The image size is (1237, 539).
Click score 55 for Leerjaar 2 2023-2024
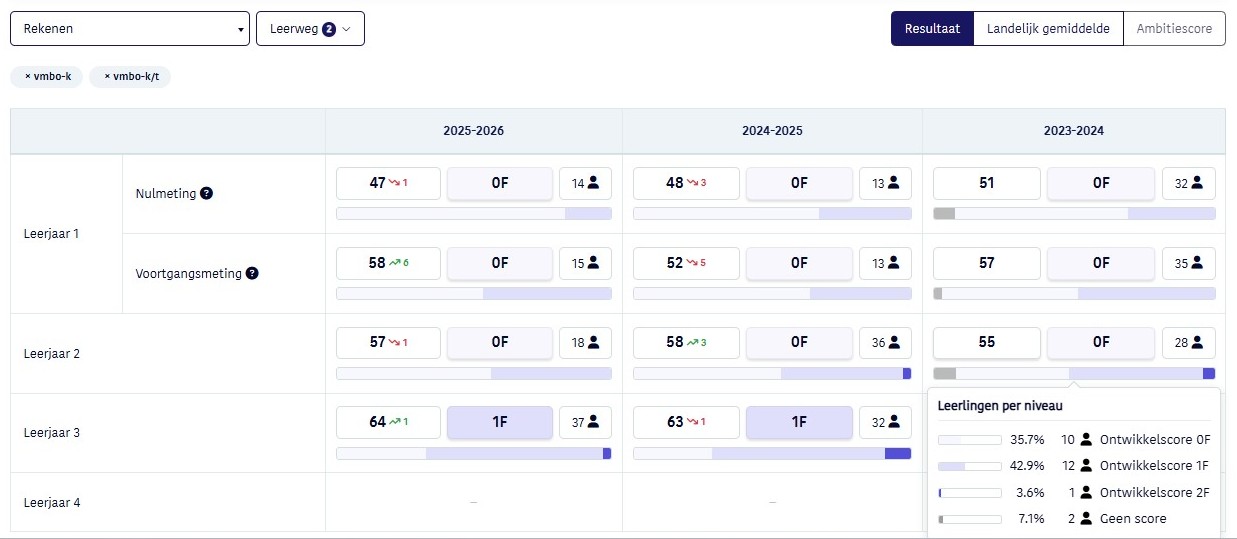[x=987, y=342]
